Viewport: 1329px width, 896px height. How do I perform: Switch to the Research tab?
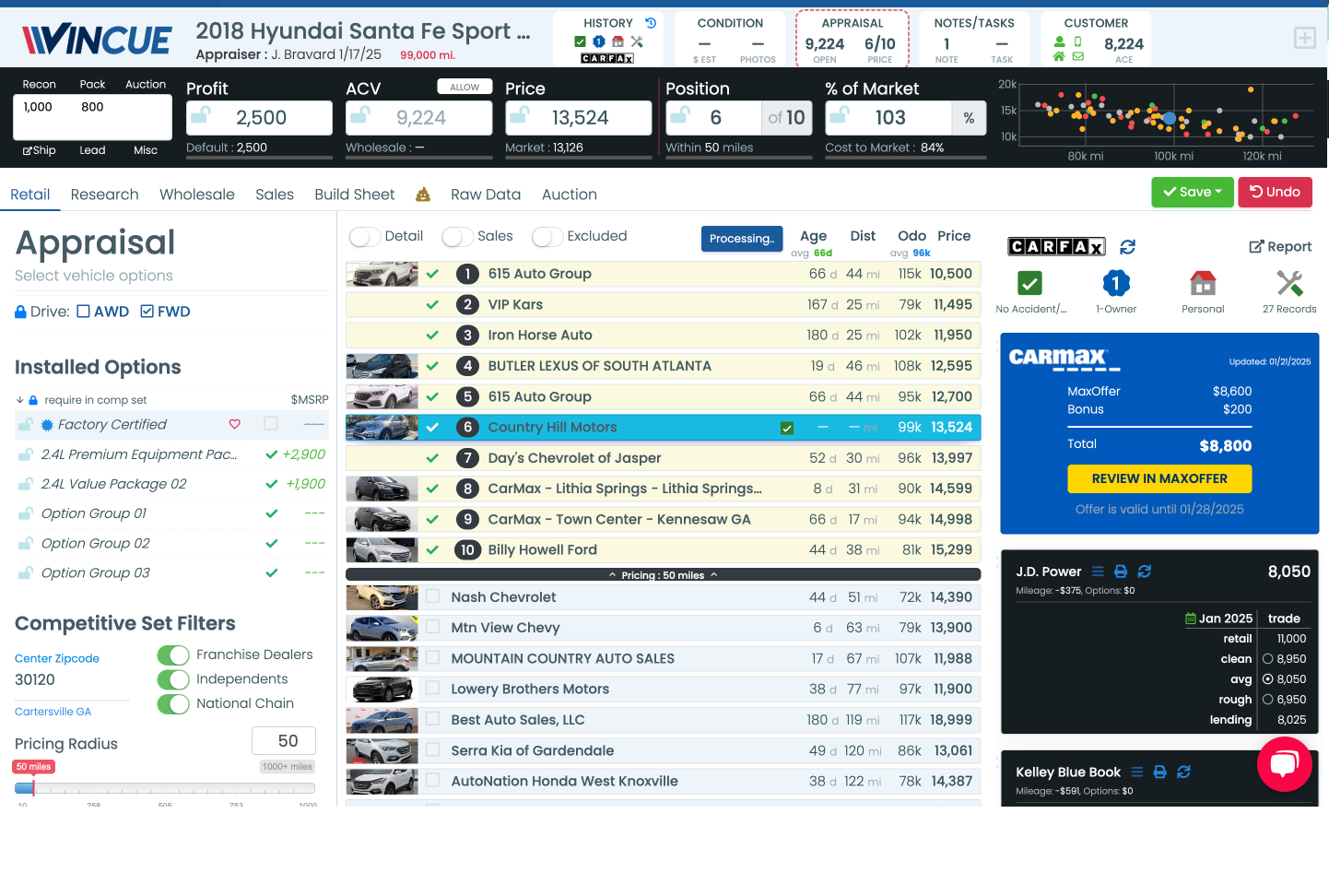104,195
